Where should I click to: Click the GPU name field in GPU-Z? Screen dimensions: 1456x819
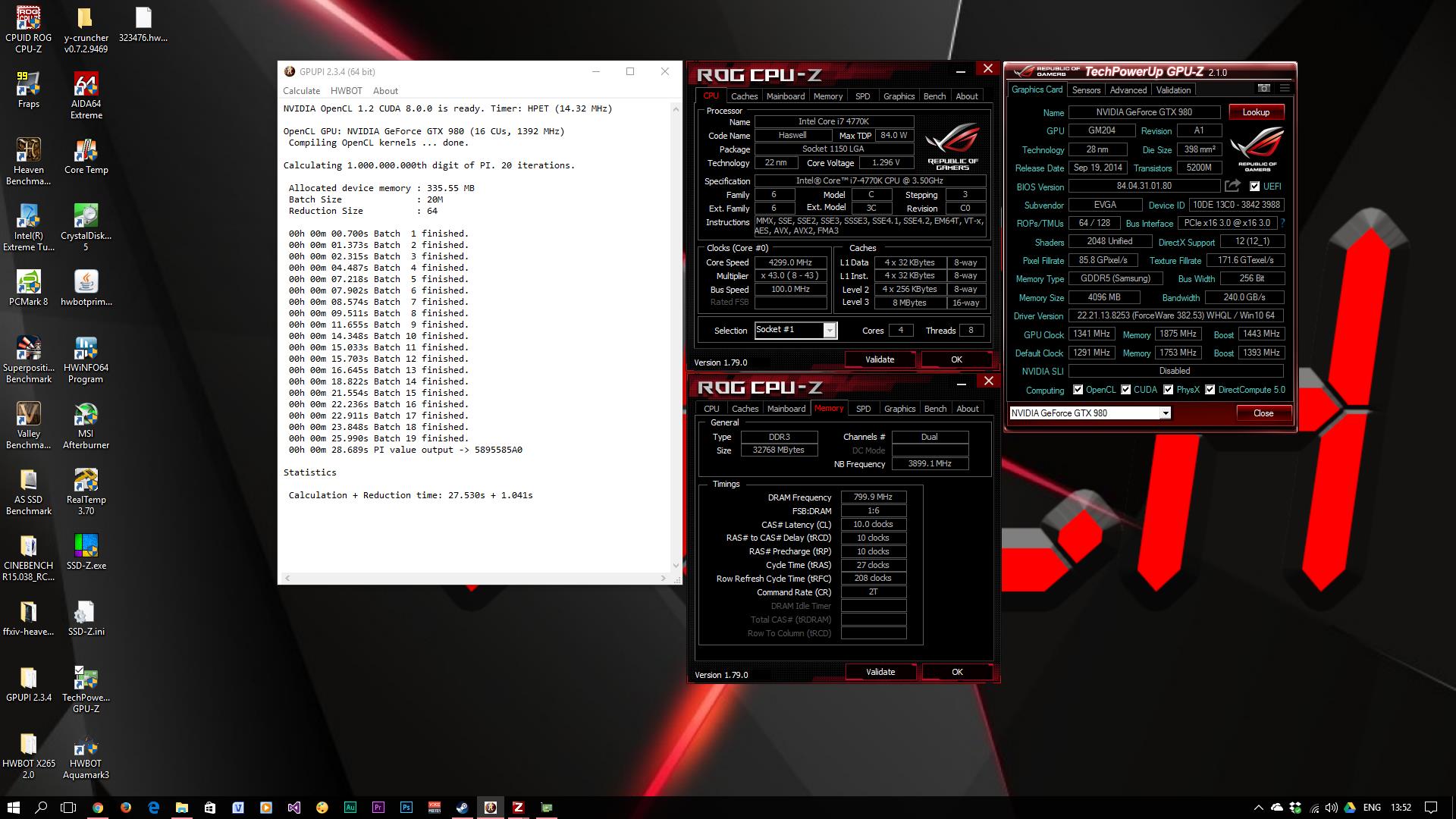1144,112
